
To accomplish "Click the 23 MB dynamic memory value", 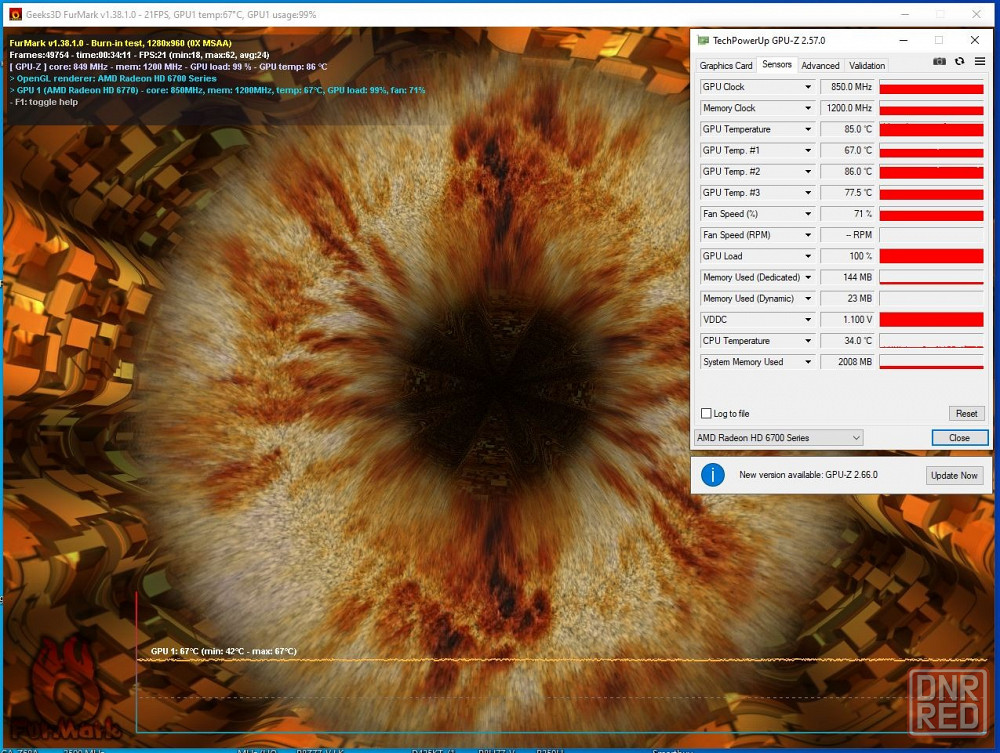I will coord(847,298).
